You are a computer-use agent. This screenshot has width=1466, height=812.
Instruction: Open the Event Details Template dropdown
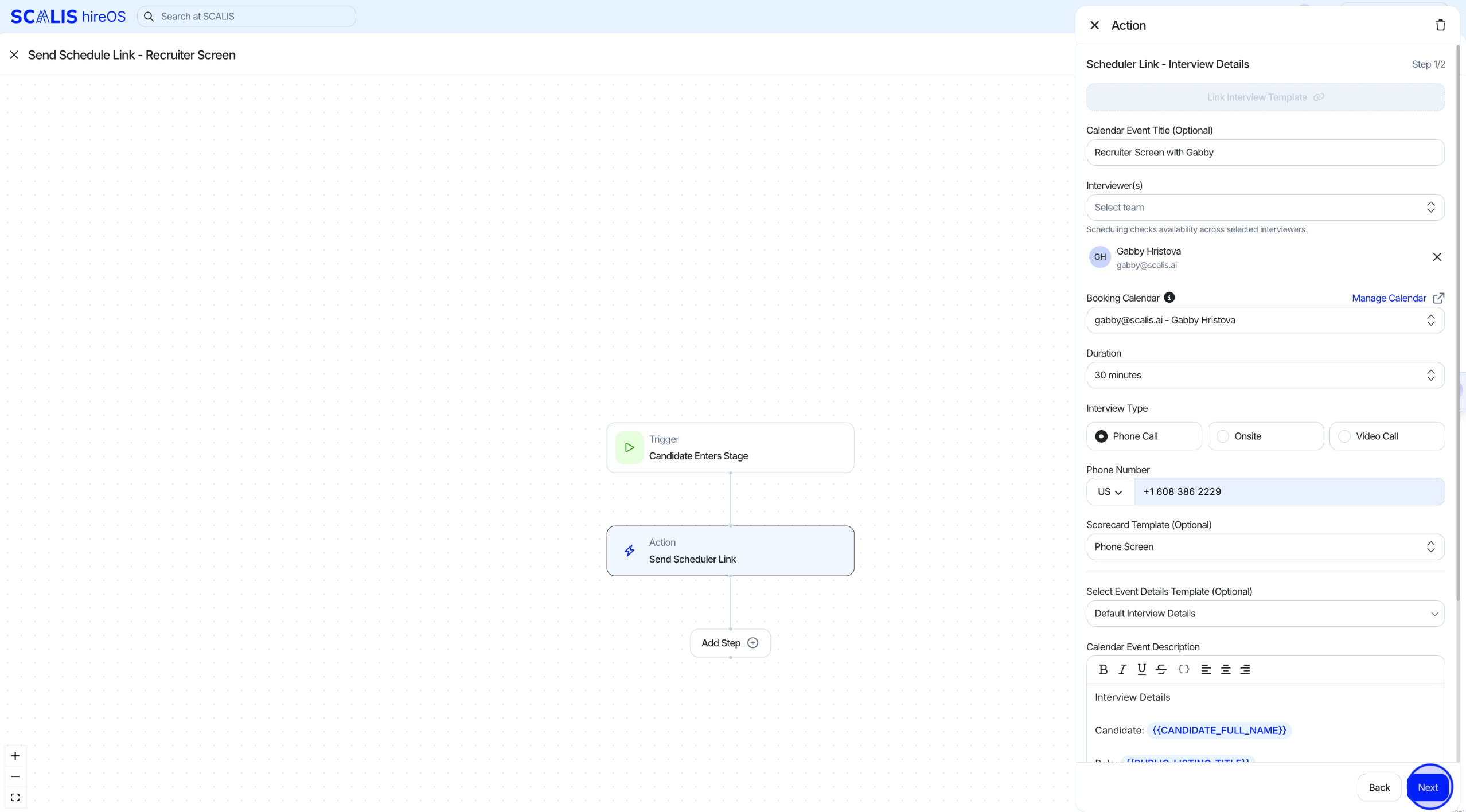pos(1265,613)
